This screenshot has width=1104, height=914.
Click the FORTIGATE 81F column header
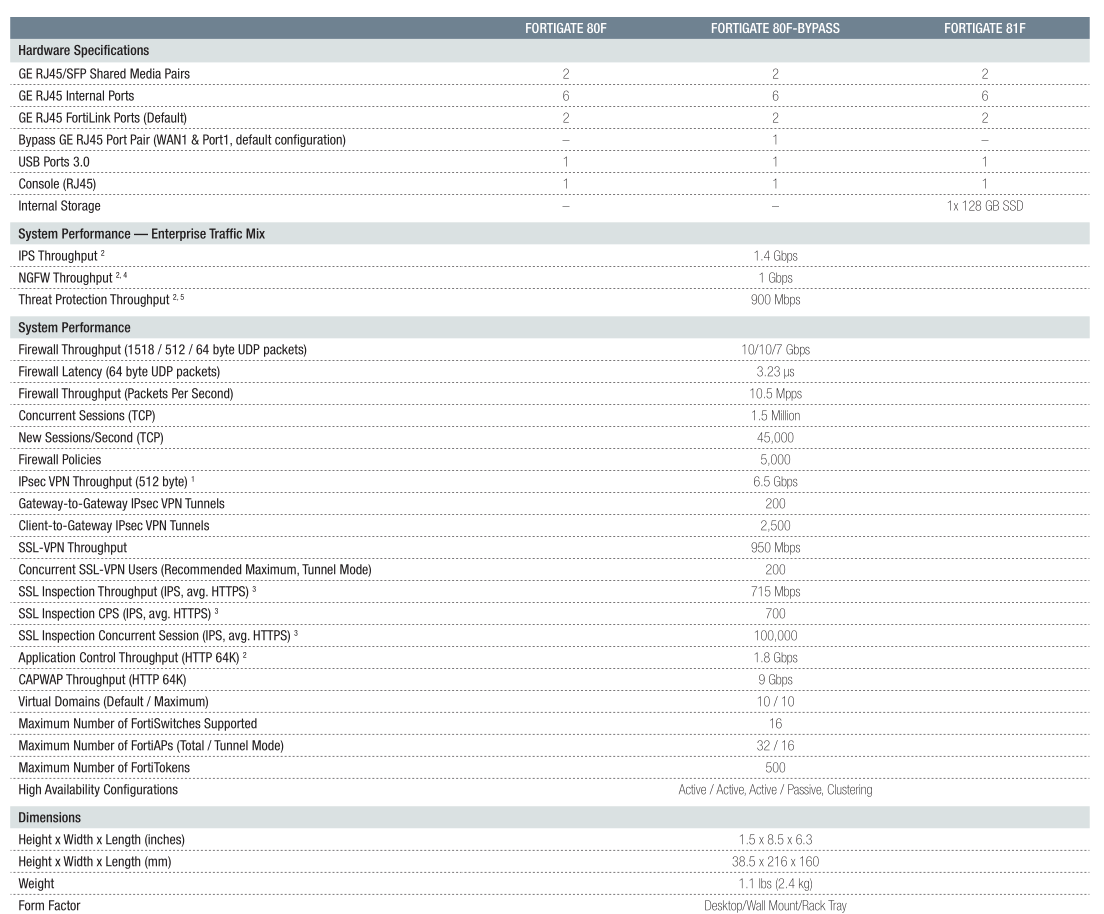pyautogui.click(x=984, y=28)
